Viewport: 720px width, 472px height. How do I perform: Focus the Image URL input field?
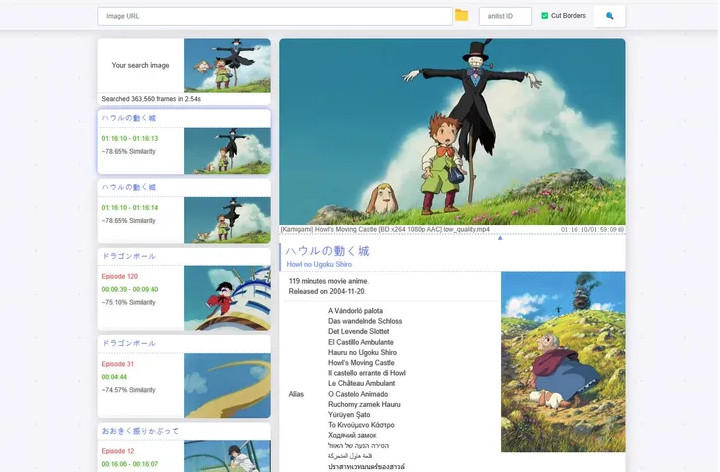point(275,16)
